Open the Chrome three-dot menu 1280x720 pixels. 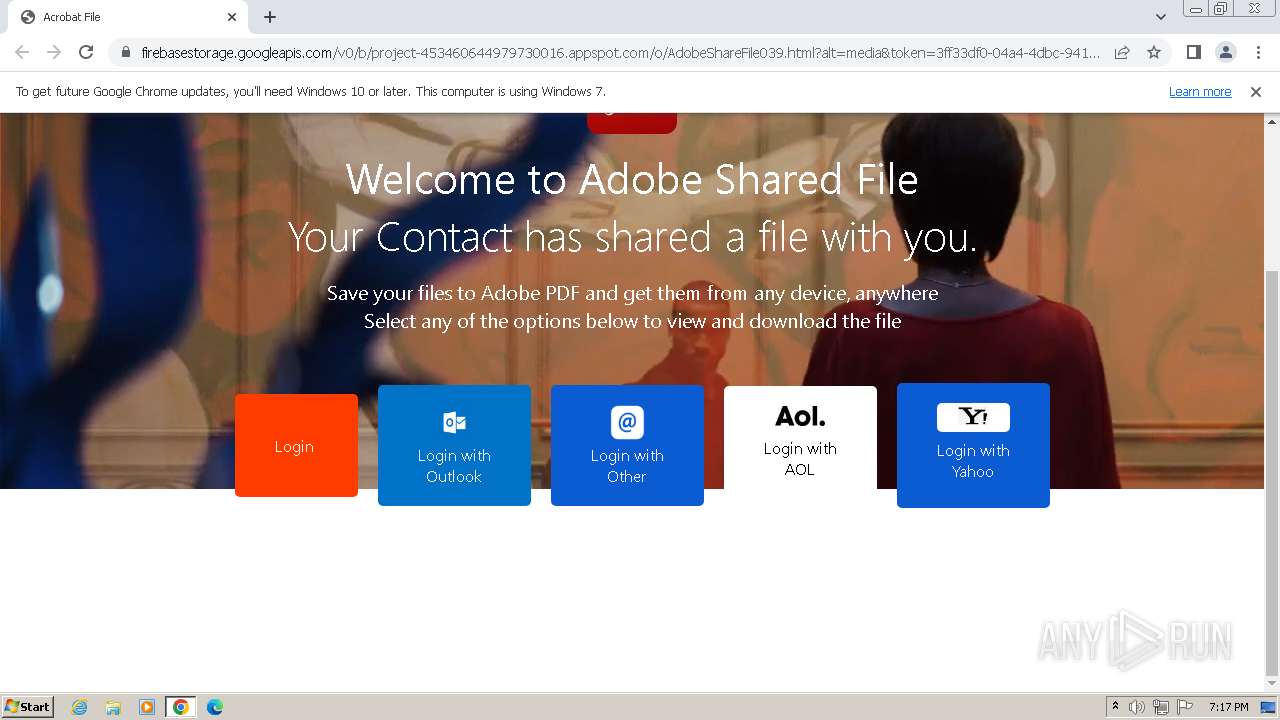[x=1258, y=52]
